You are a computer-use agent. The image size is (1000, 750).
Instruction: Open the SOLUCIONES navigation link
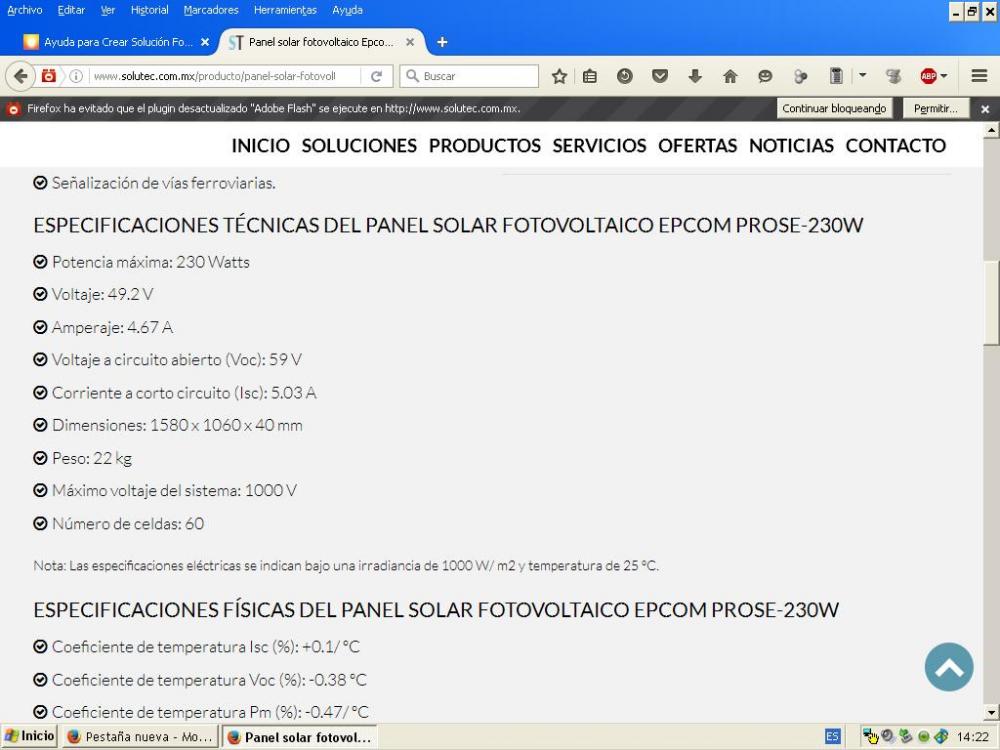[359, 145]
